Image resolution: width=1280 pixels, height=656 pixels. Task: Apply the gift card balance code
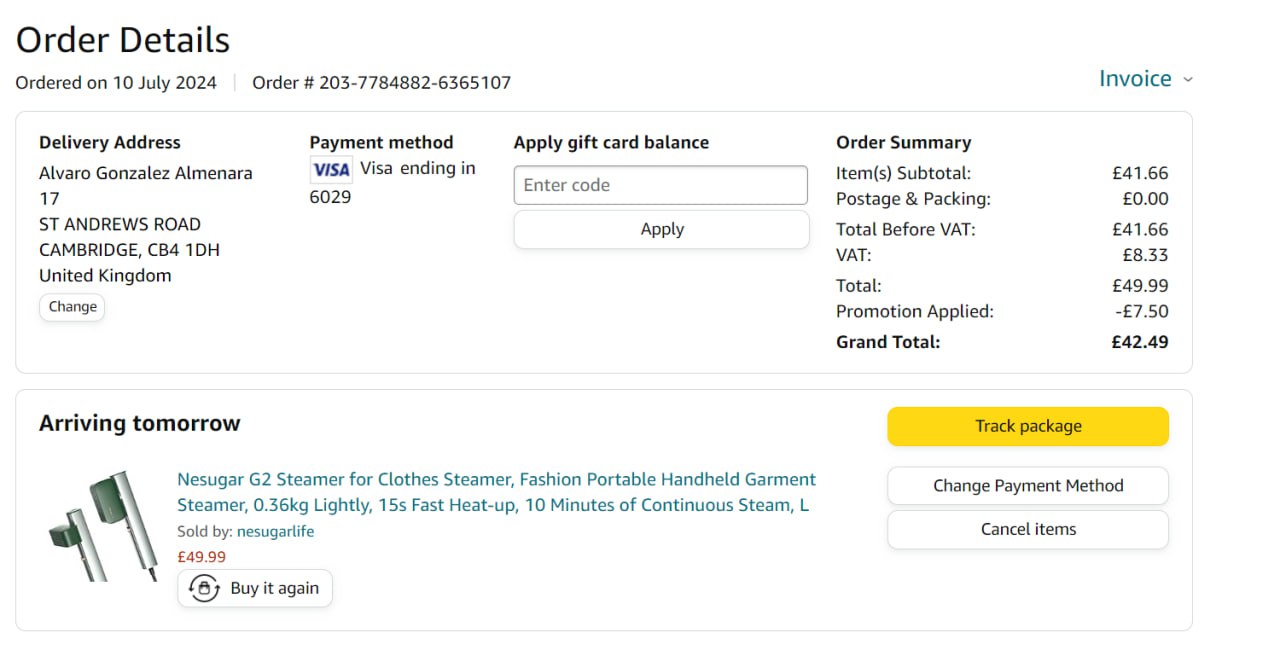click(661, 229)
